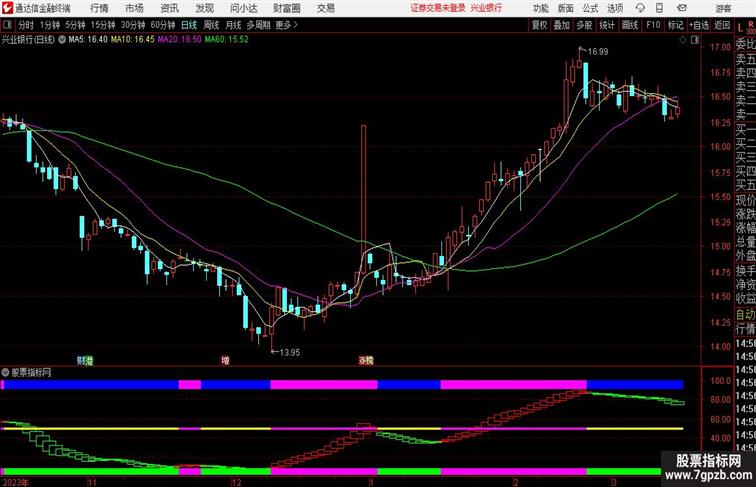Image resolution: width=756 pixels, height=487 pixels.
Task: Open the 交易 menu
Action: tap(325, 8)
